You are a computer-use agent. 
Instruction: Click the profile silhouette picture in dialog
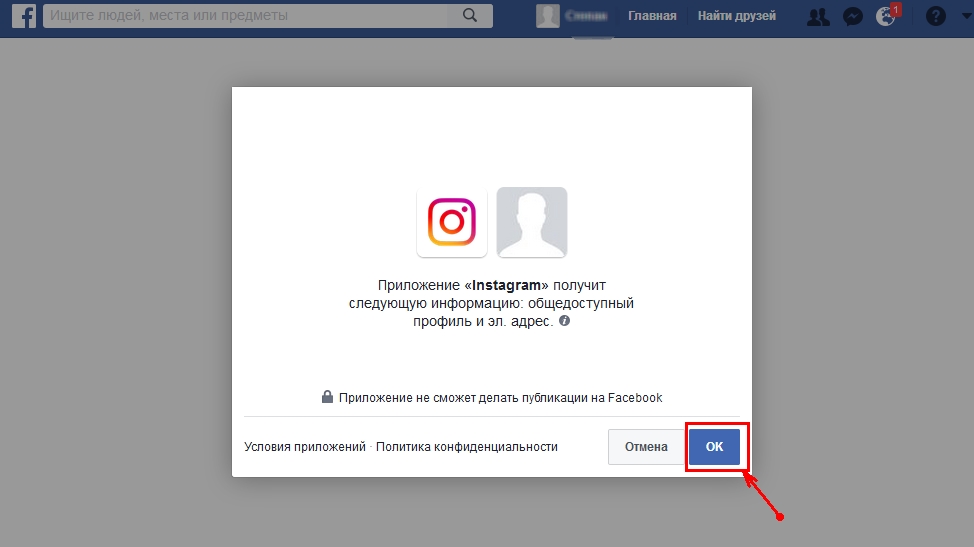coord(532,222)
